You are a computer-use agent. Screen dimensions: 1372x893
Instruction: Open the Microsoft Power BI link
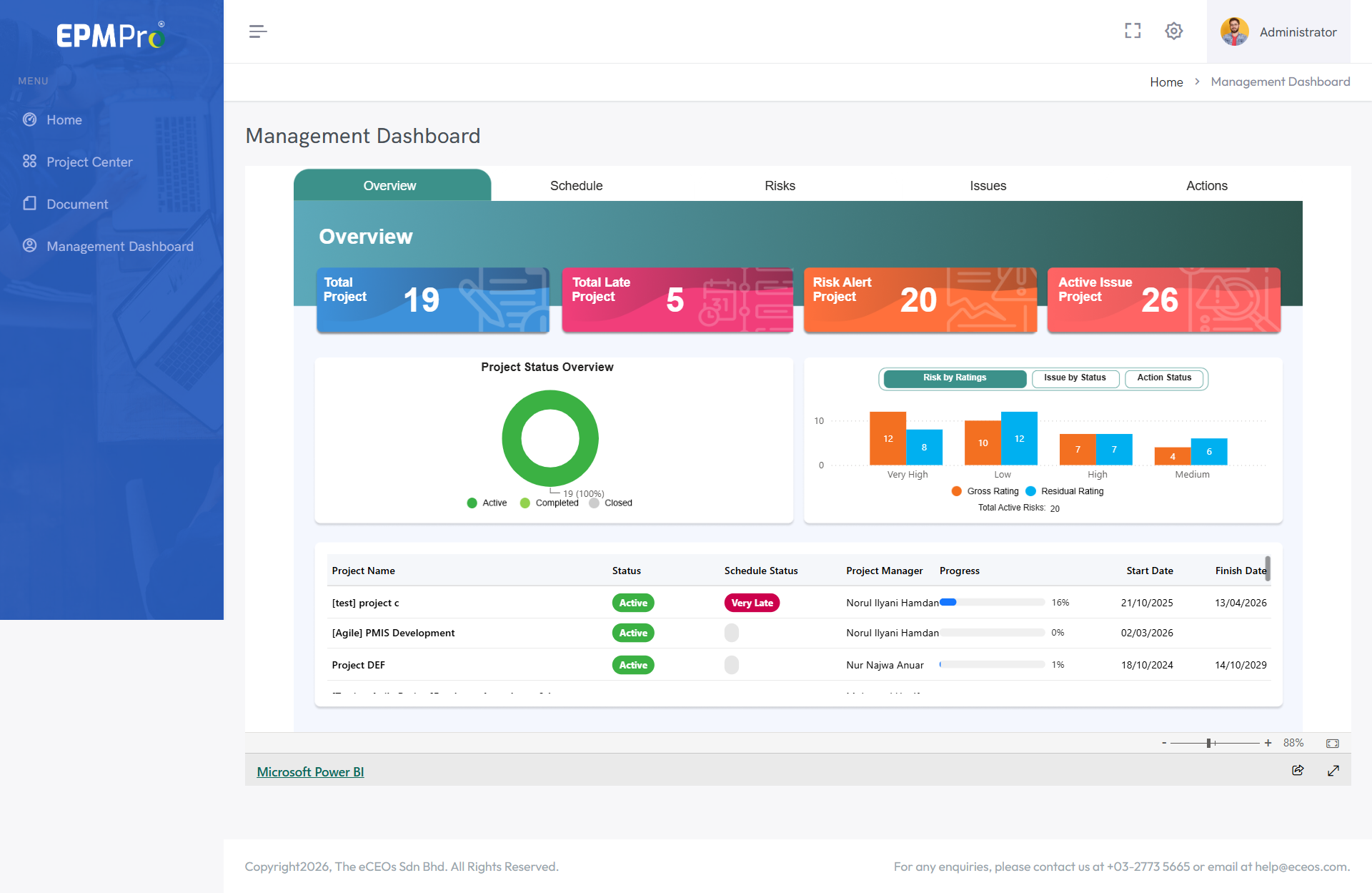pos(310,772)
